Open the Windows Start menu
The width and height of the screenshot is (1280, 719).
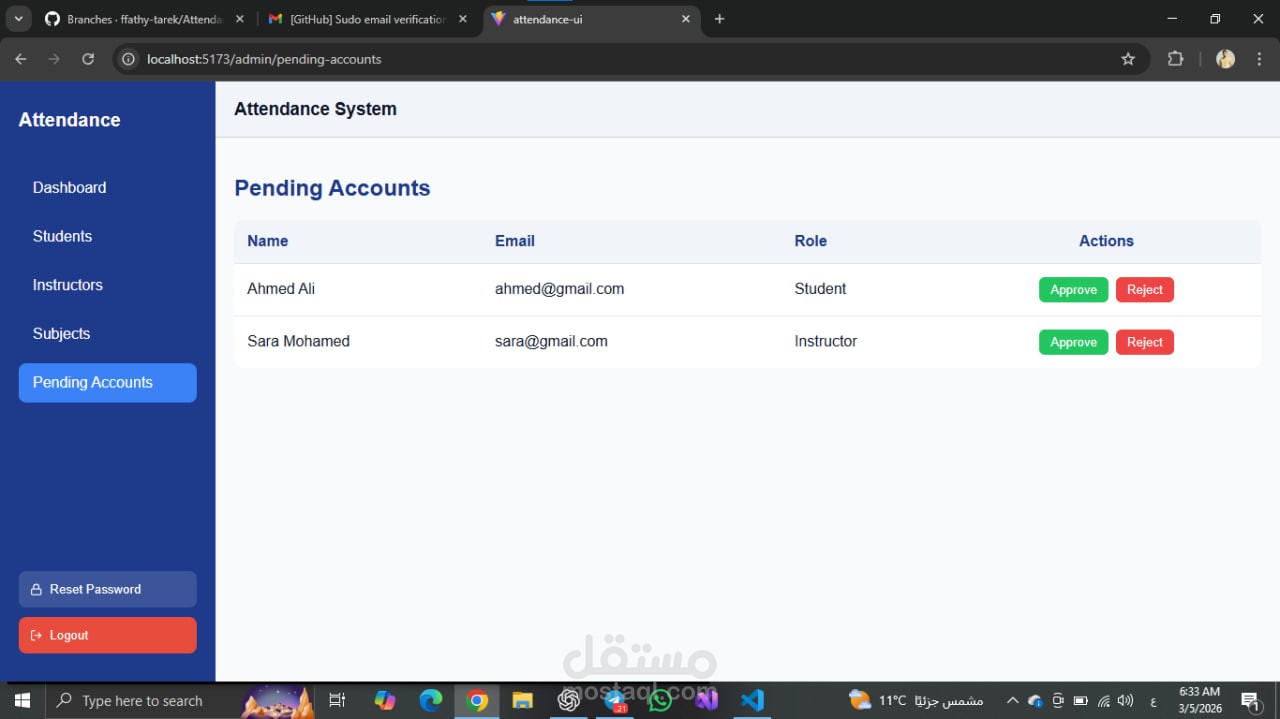pos(22,701)
